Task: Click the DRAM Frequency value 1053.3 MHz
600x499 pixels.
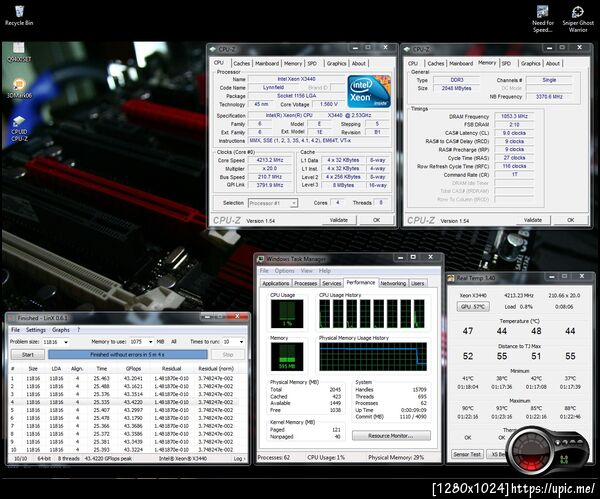Action: point(514,116)
